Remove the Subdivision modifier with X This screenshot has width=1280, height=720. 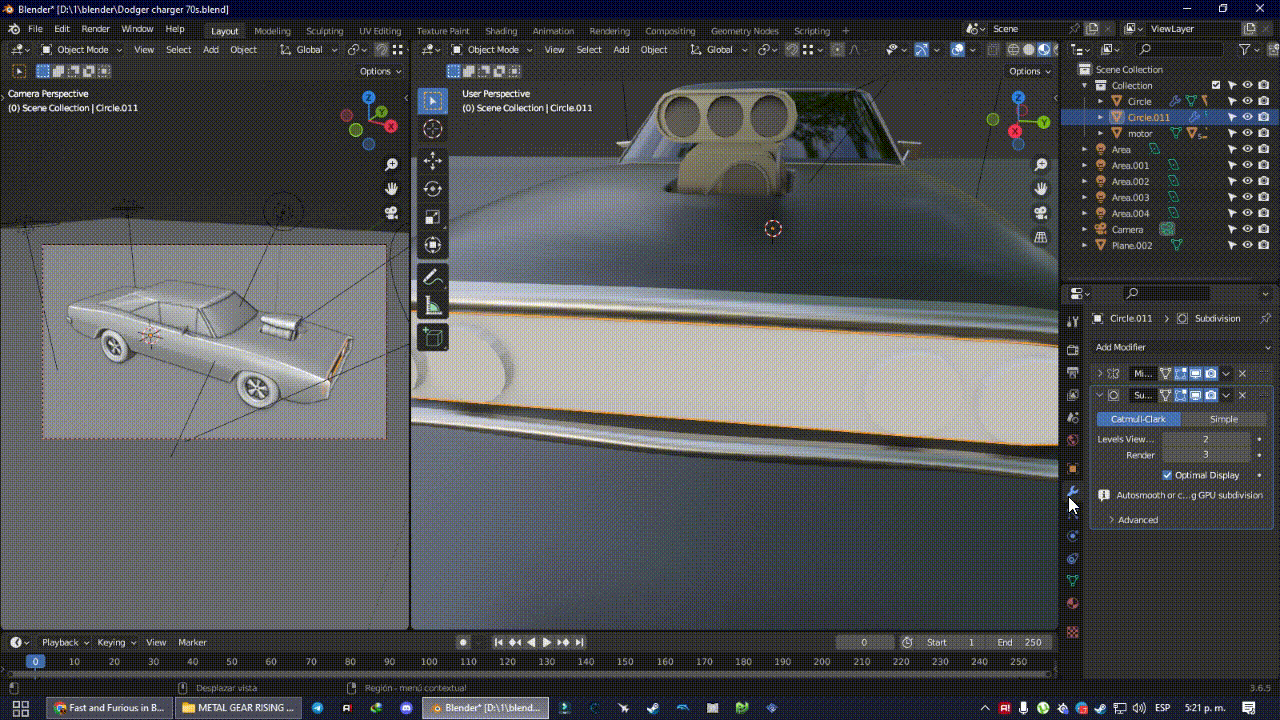[x=1243, y=395]
